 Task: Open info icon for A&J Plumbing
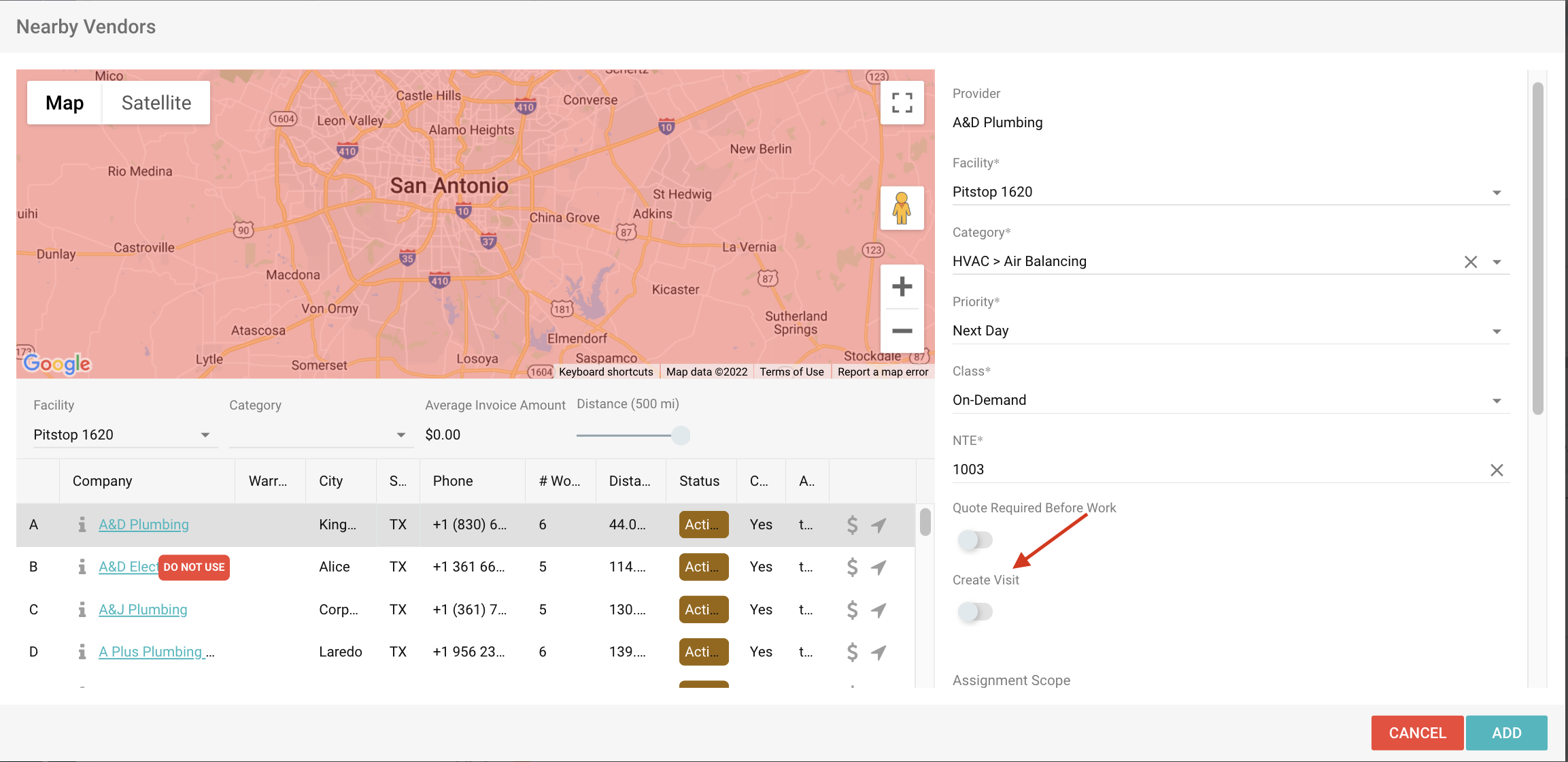click(x=82, y=610)
